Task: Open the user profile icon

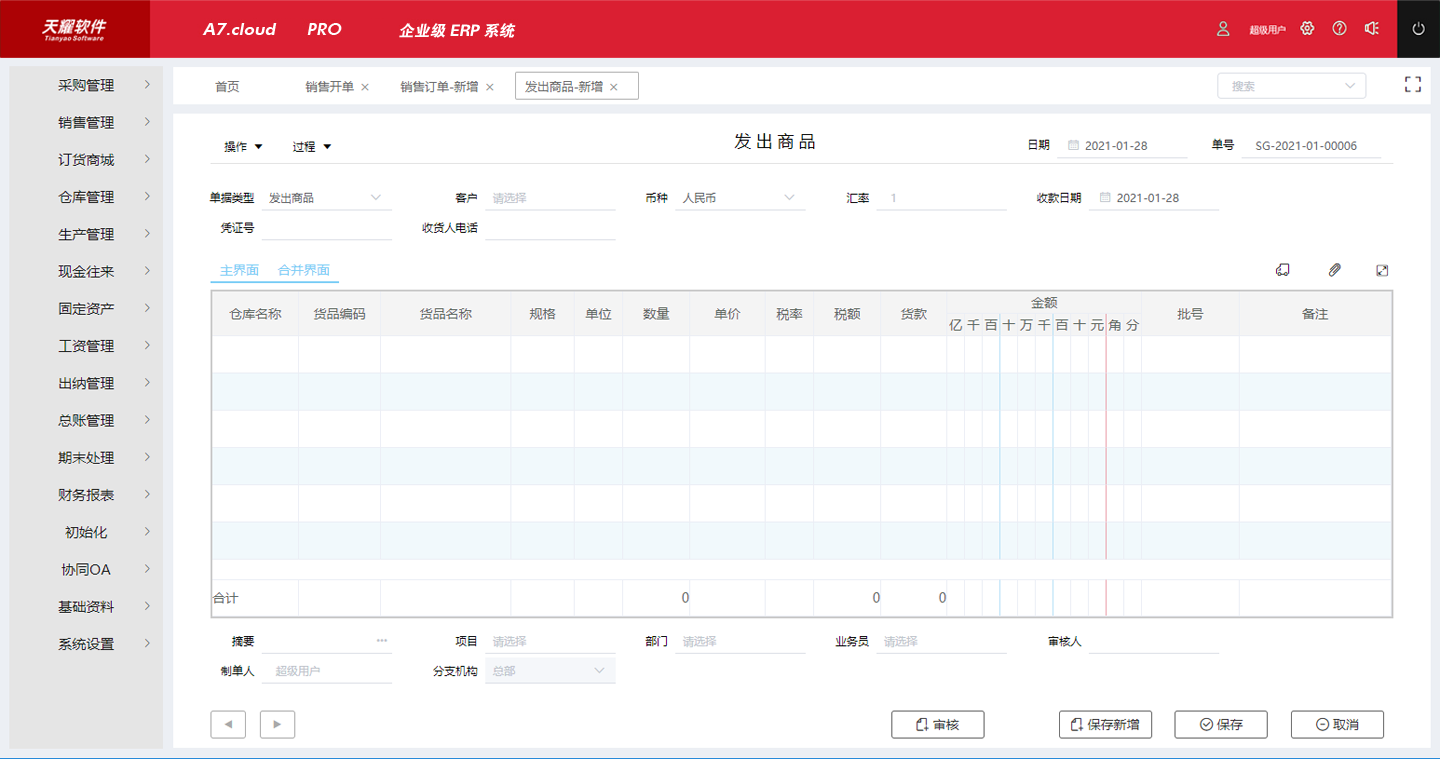Action: [1223, 29]
